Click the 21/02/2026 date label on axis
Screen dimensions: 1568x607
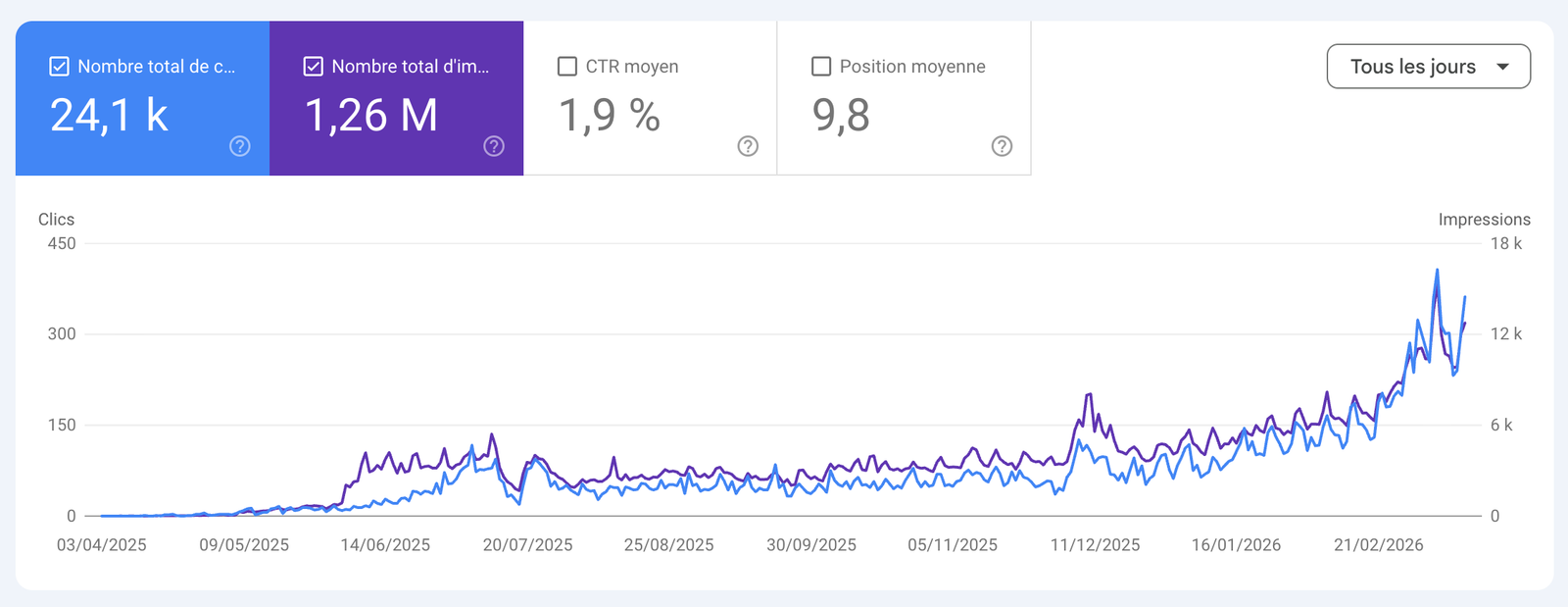pyautogui.click(x=1378, y=545)
